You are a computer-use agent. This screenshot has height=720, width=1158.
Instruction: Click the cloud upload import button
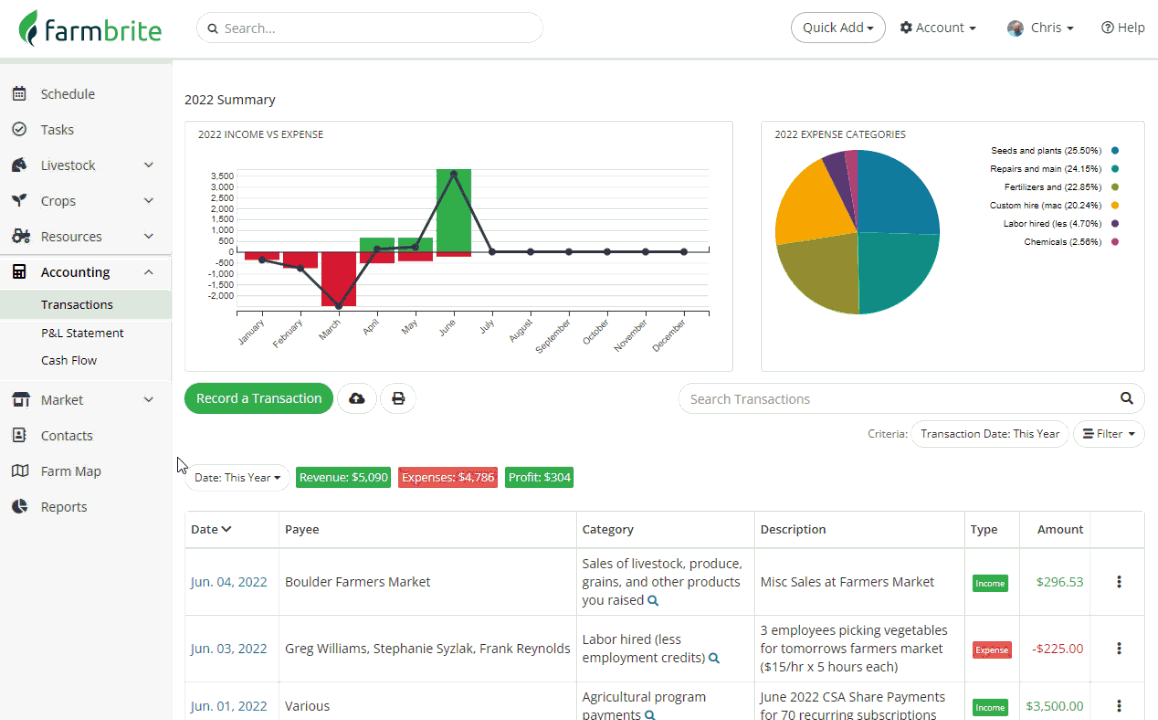click(x=357, y=399)
